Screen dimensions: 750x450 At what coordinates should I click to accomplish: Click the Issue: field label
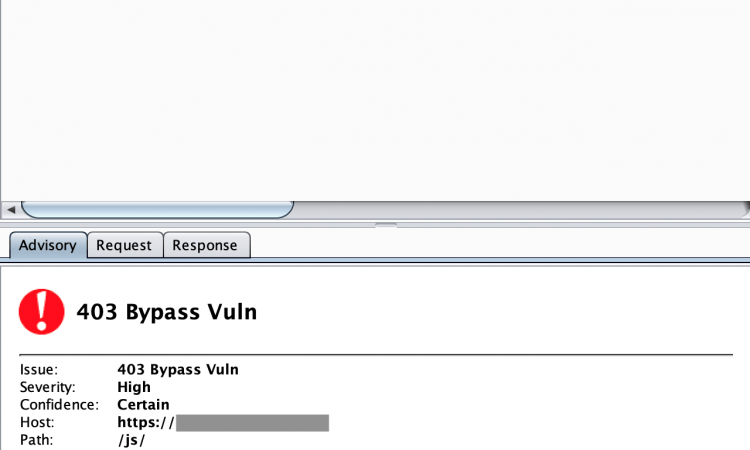(x=39, y=370)
